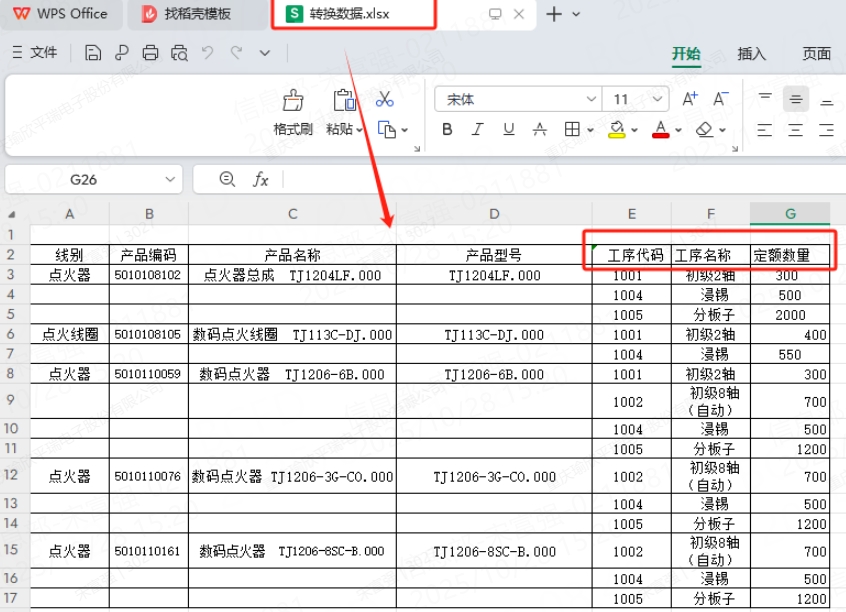Toggle Underline formatting
This screenshot has width=846, height=612.
pos(508,129)
